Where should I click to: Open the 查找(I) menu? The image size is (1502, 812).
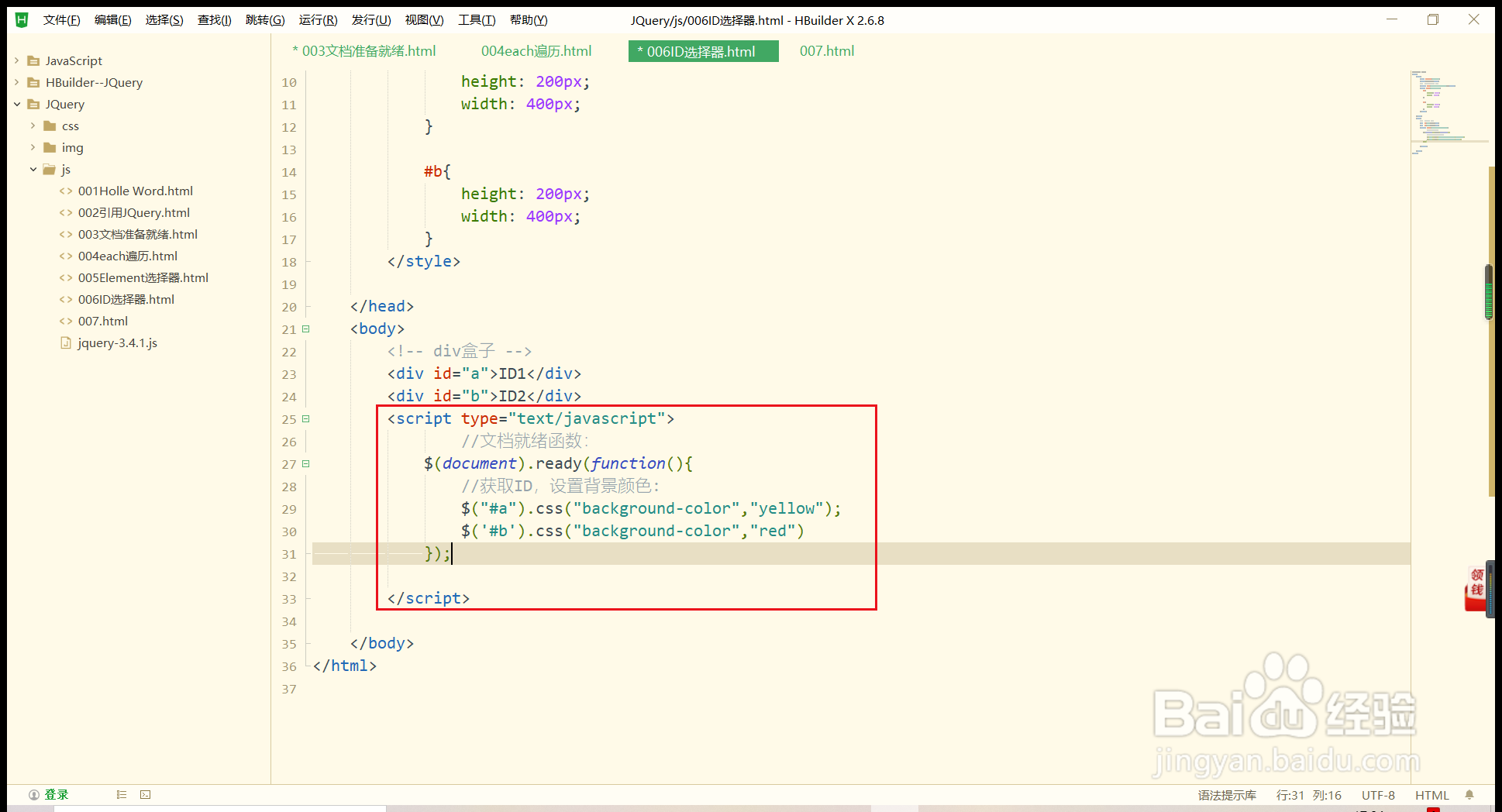click(x=215, y=20)
